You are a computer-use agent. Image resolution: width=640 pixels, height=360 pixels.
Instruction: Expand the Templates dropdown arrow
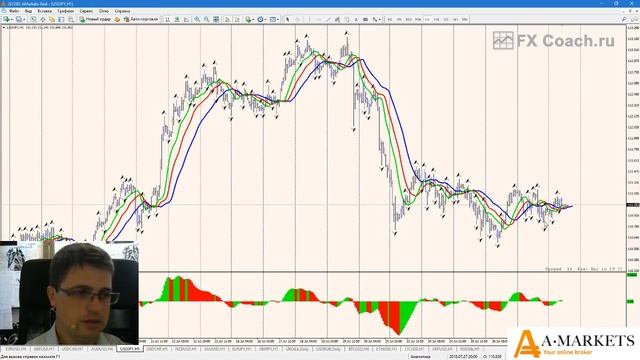[278, 19]
